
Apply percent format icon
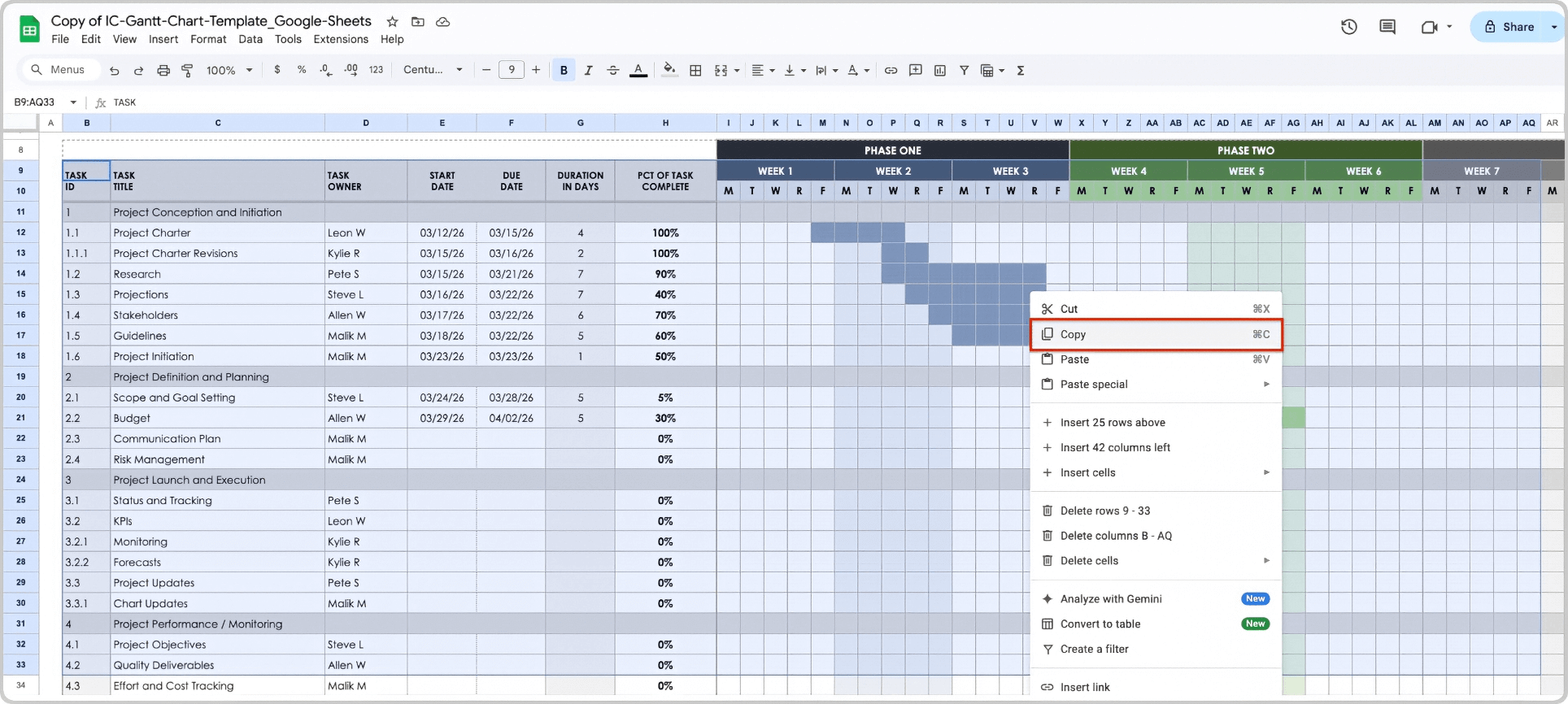coord(302,70)
